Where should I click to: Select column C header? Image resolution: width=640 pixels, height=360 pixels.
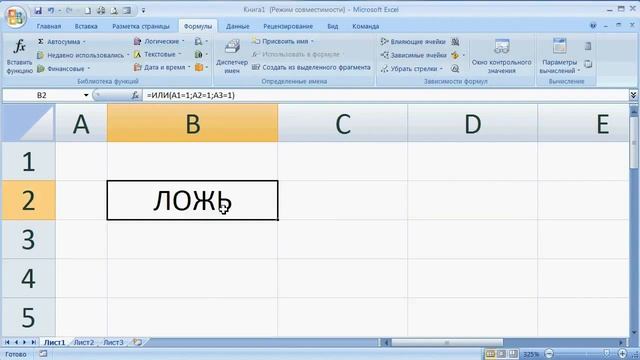(x=343, y=123)
